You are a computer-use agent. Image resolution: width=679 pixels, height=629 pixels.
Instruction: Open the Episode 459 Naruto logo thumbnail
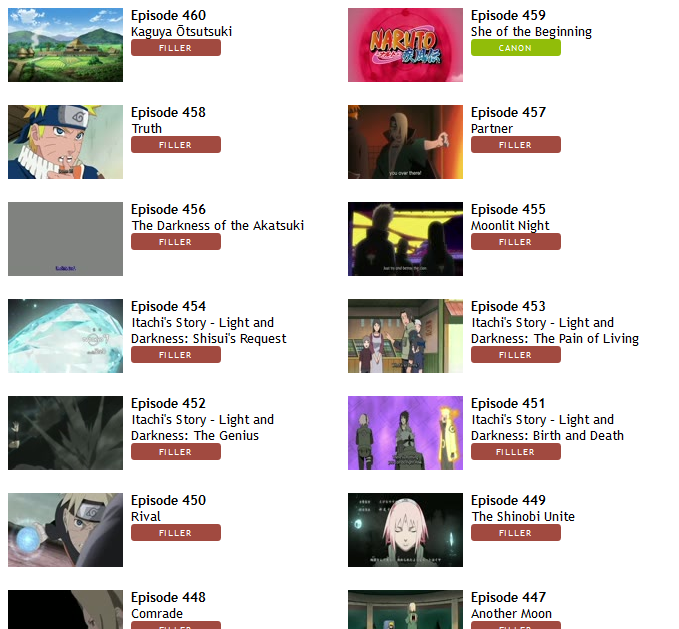point(405,45)
